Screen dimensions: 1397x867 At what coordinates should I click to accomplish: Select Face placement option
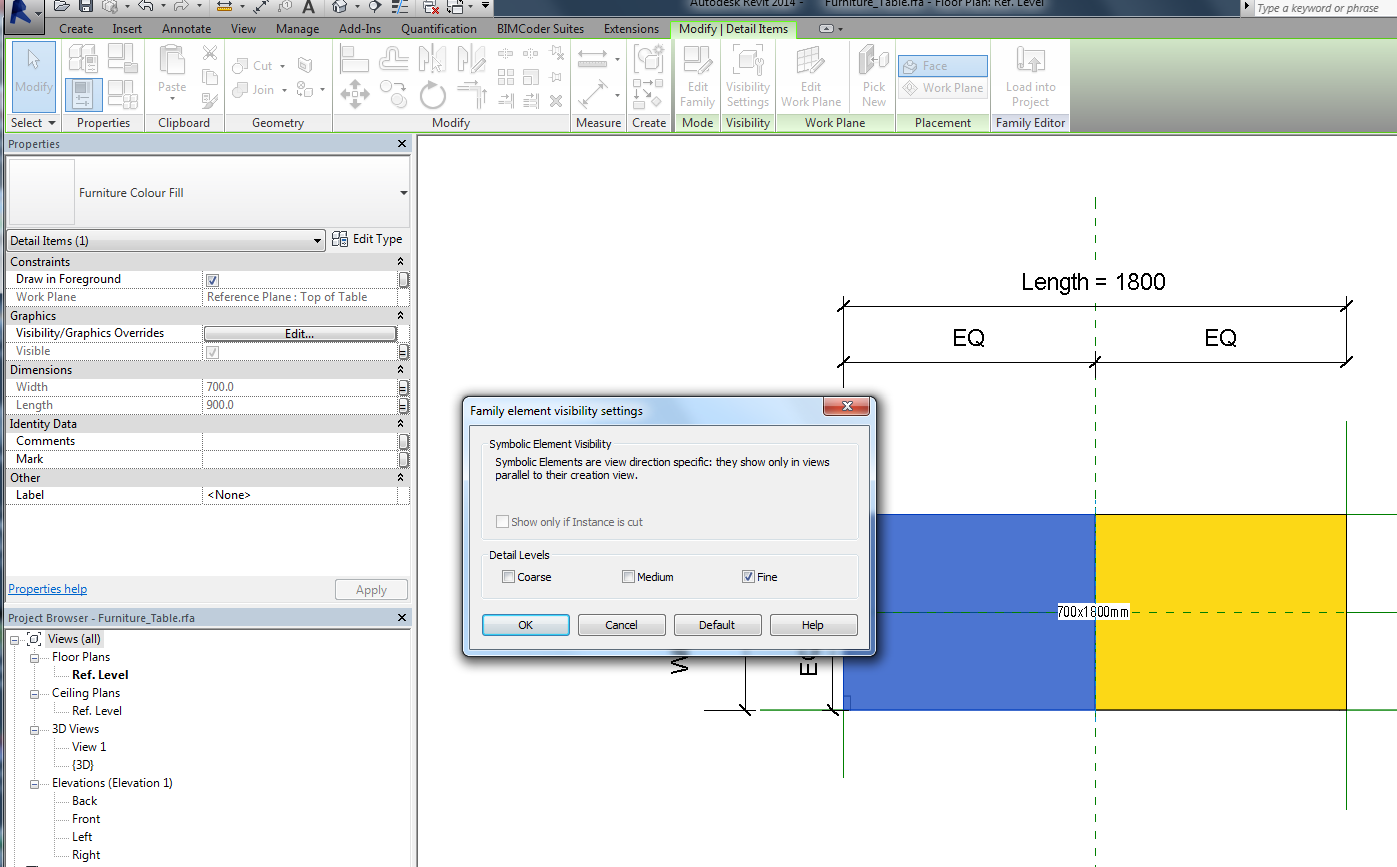click(943, 66)
